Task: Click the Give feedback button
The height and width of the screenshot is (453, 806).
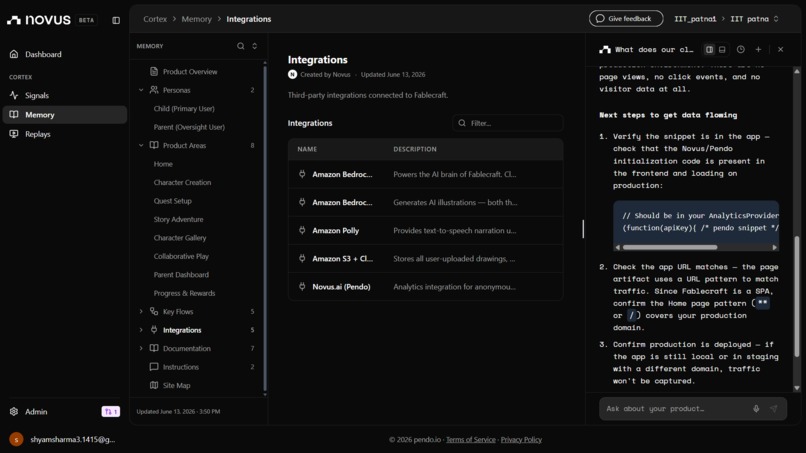Action: [626, 19]
